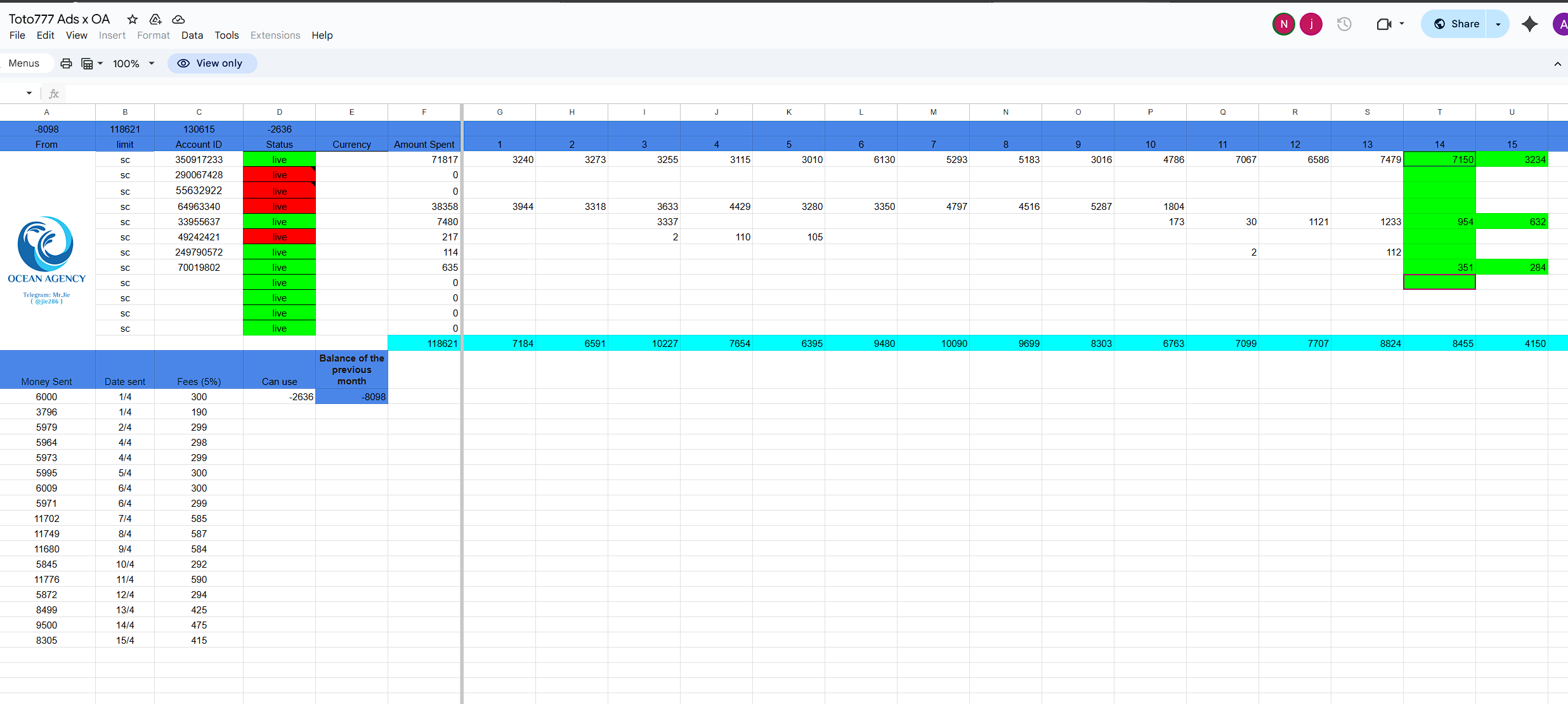Image resolution: width=1568 pixels, height=704 pixels.
Task: Star the Toto777 Ads x OA document
Action: (x=133, y=19)
